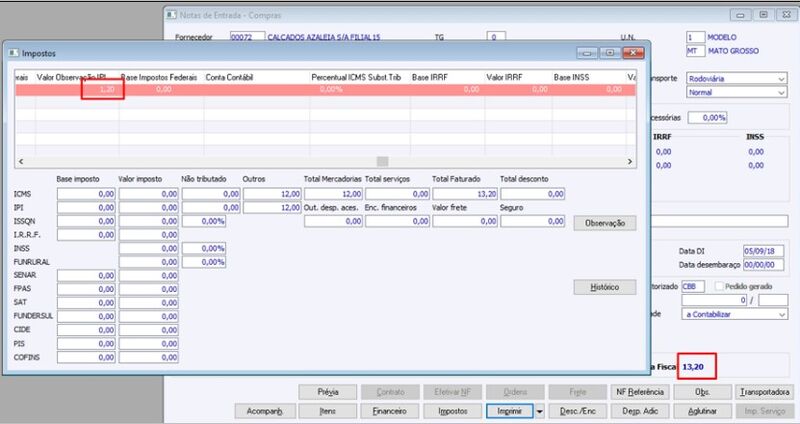Screen dimensions: 800x424
Task: Click the COFINS Valor imposto field
Action: (148, 357)
